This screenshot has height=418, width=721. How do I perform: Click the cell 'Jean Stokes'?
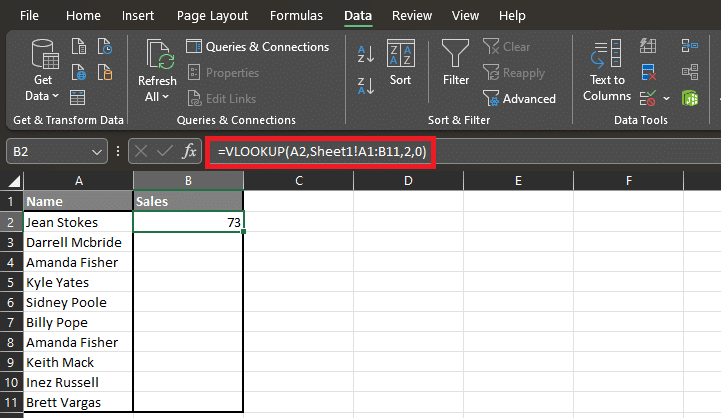[78, 222]
